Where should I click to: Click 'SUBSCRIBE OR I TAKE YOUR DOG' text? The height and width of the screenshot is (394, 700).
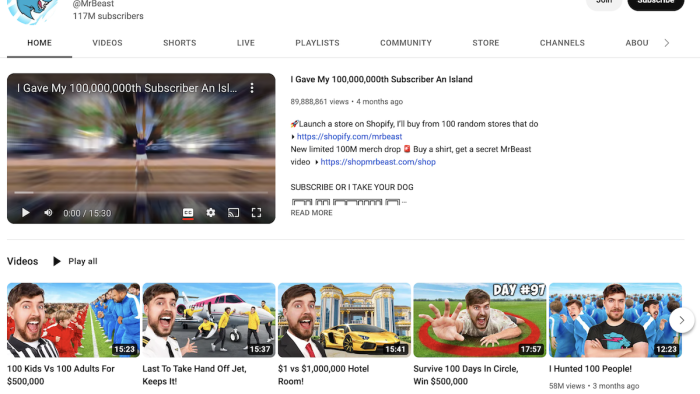pyautogui.click(x=352, y=187)
